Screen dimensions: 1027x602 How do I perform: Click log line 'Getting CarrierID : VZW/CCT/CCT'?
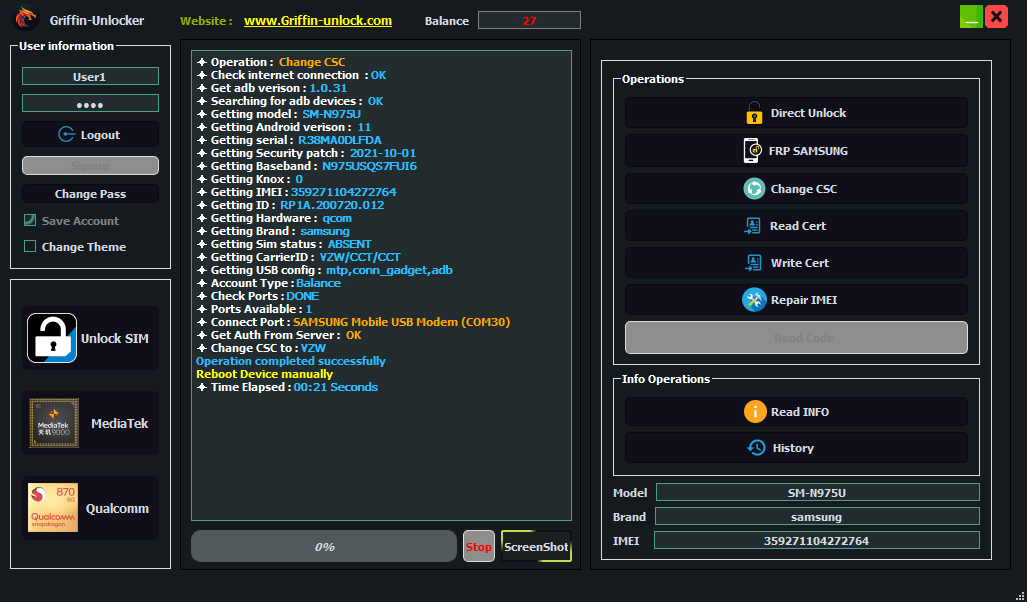[x=299, y=257]
